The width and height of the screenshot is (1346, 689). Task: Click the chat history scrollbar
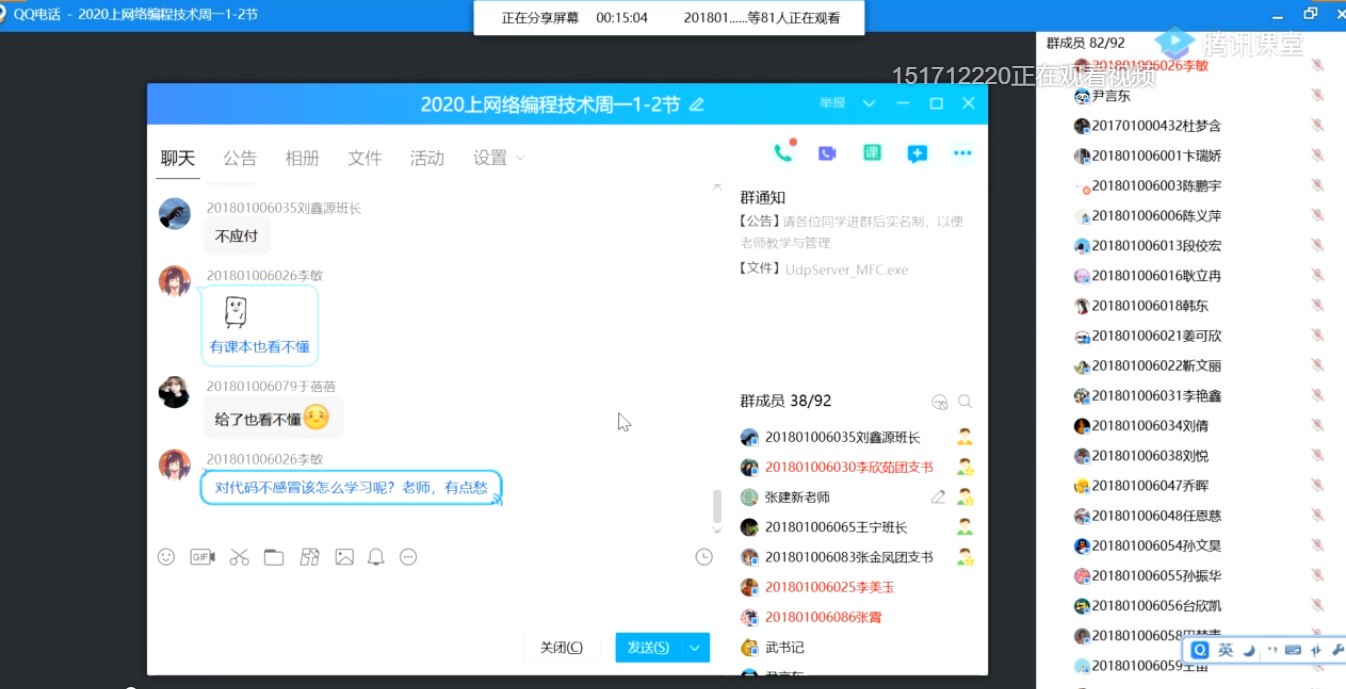[716, 506]
